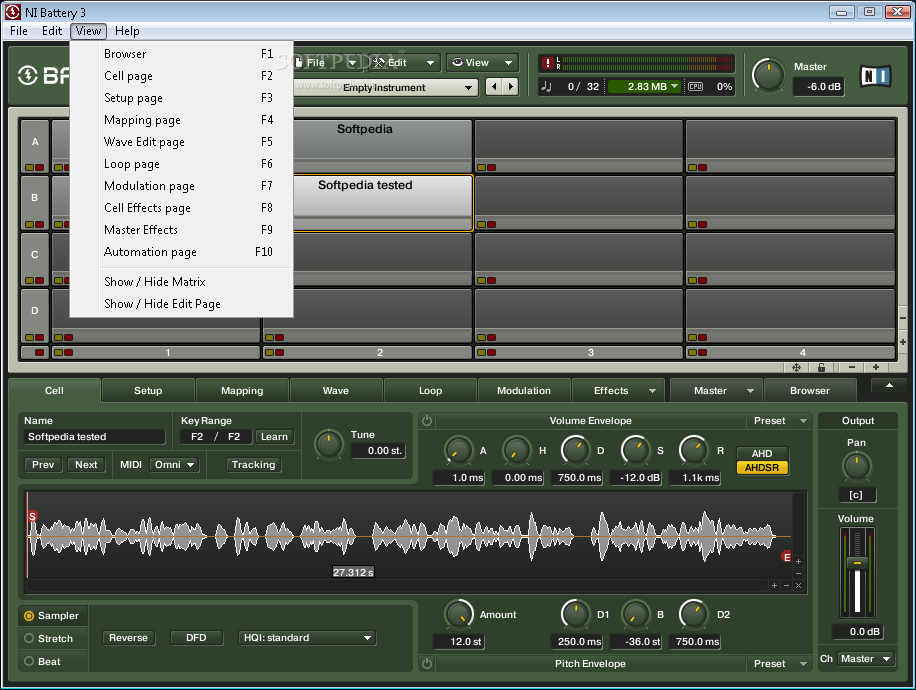Screen dimensions: 916x690
Task: Click the CPU meter icon
Action: (695, 86)
